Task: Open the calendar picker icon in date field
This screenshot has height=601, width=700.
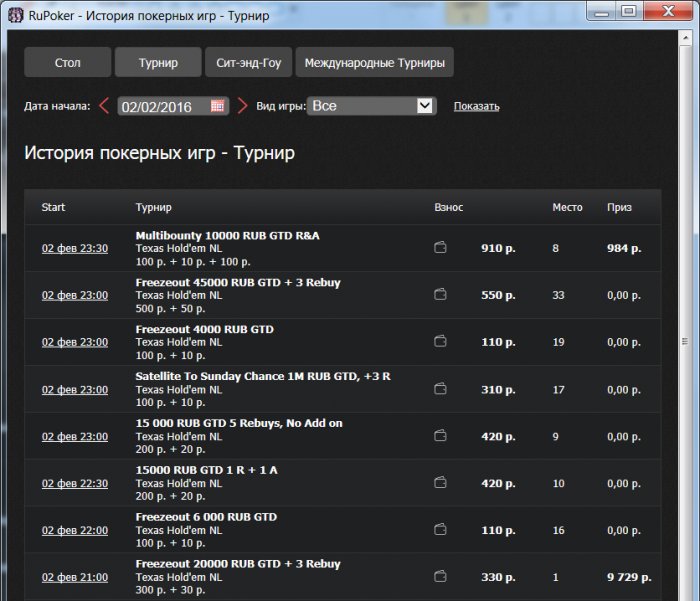Action: [x=217, y=106]
